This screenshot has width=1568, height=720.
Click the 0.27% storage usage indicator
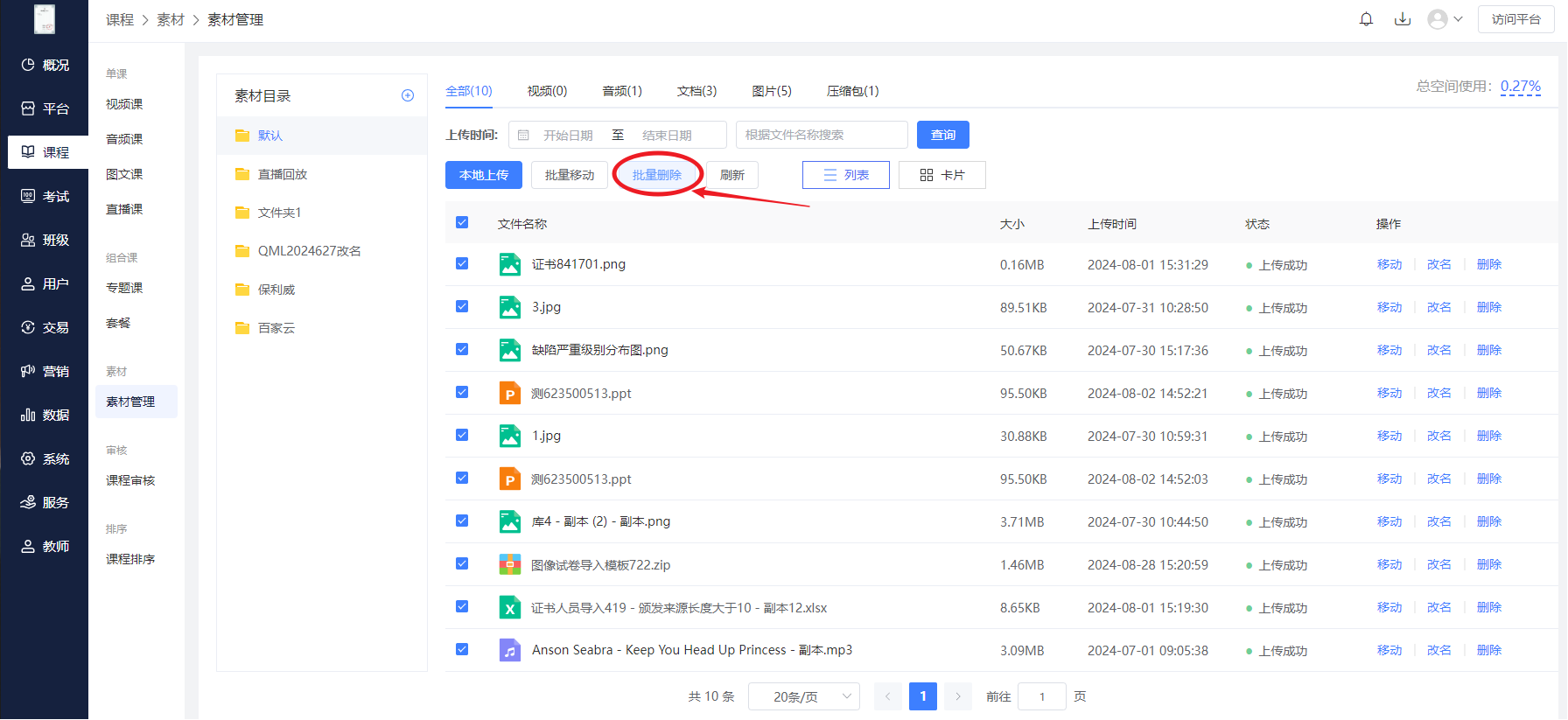coord(1520,87)
